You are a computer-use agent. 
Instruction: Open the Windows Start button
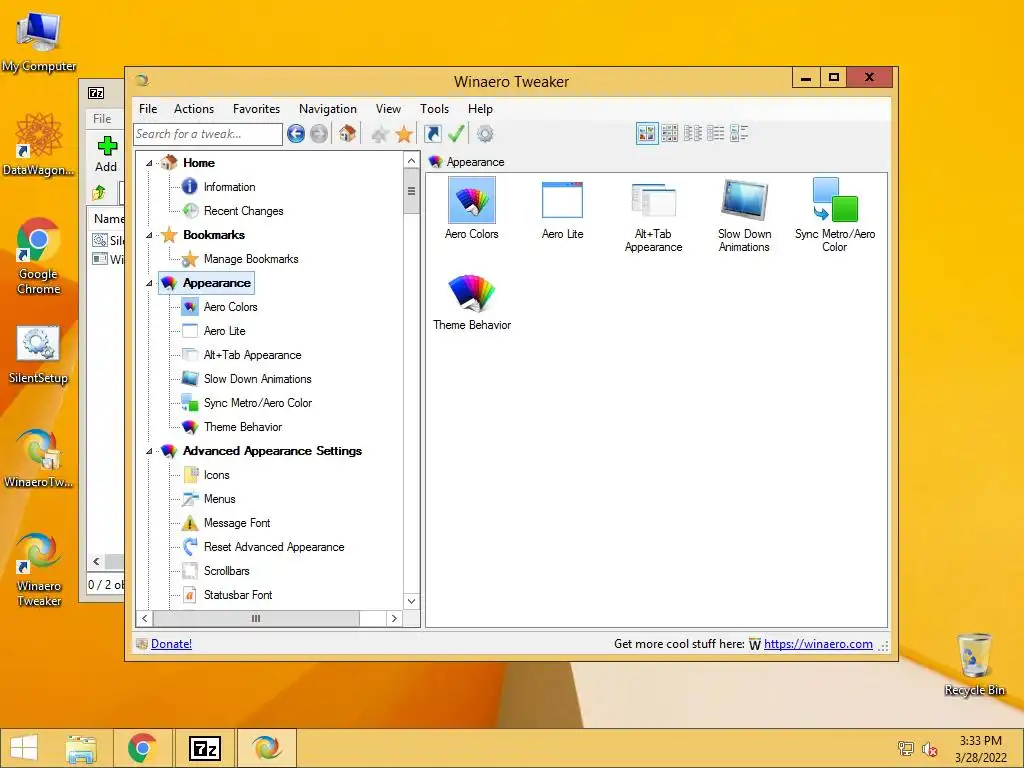point(24,748)
